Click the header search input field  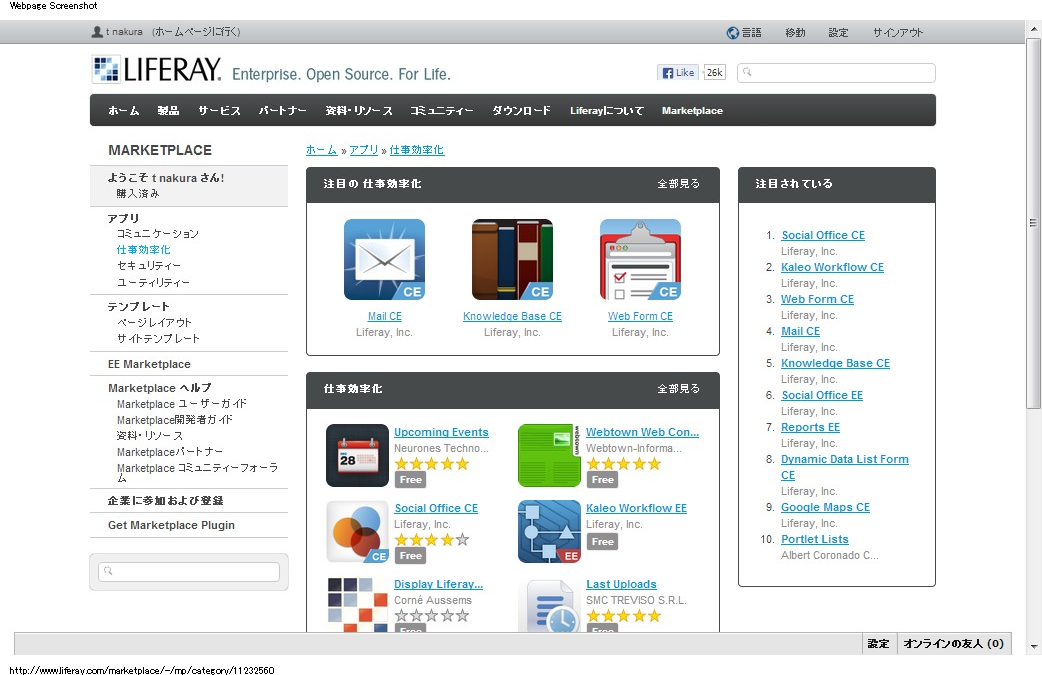click(836, 72)
